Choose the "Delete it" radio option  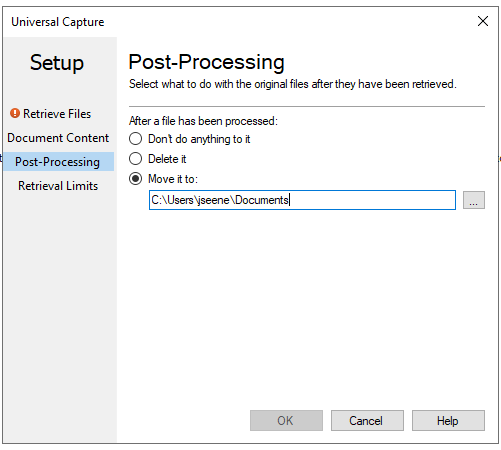(x=136, y=159)
